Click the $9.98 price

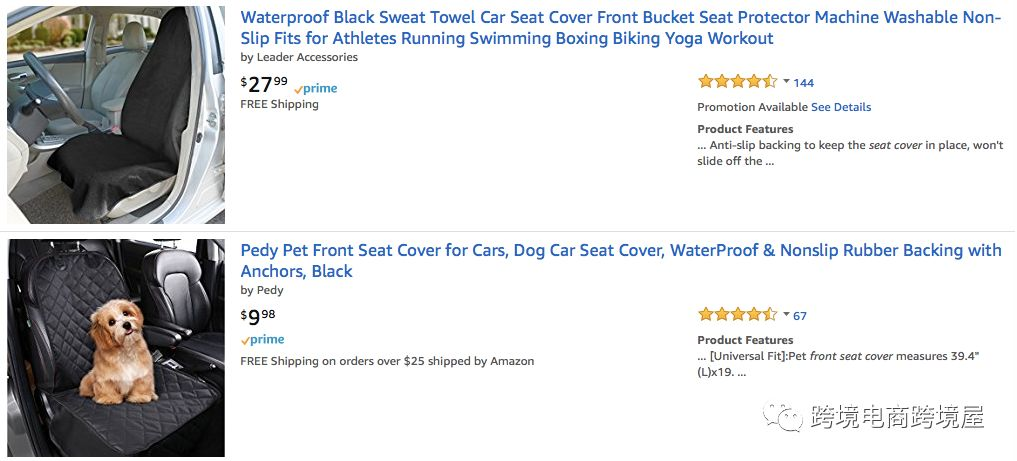point(258,317)
